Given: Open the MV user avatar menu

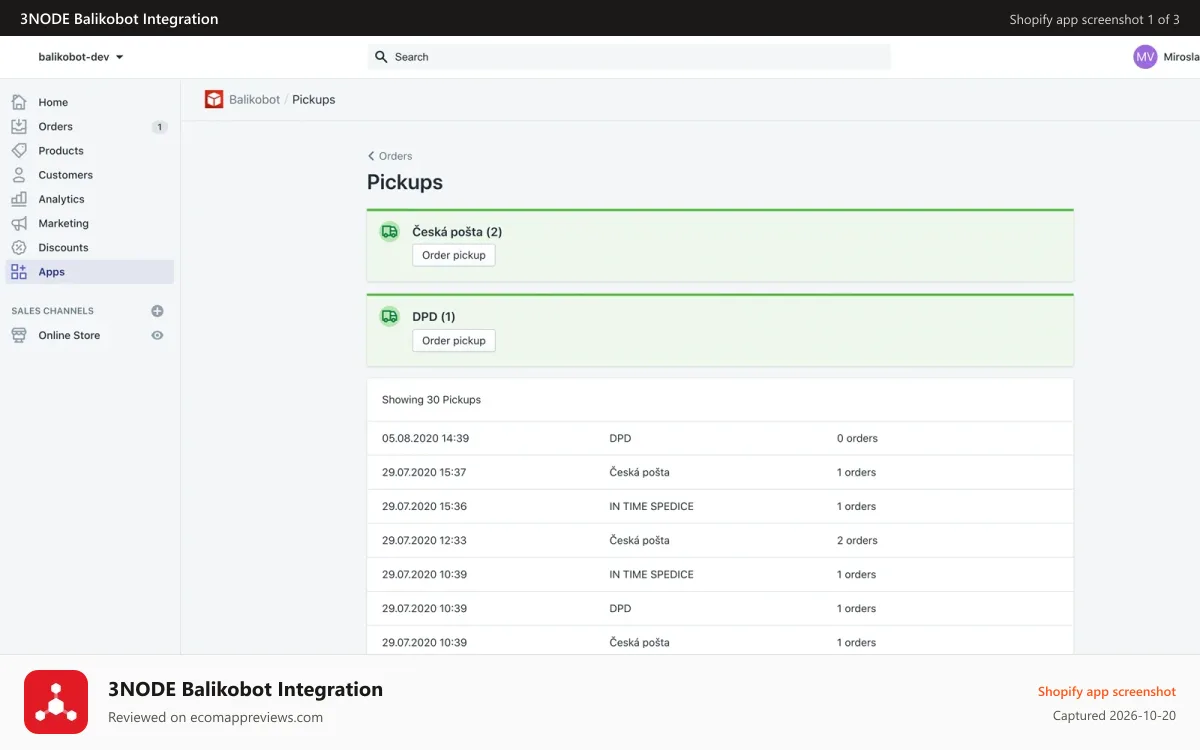Looking at the screenshot, I should point(1145,57).
